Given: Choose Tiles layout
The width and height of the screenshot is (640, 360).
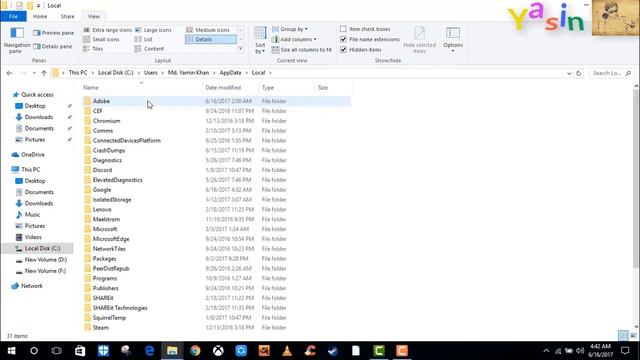Looking at the screenshot, I should click(93, 49).
